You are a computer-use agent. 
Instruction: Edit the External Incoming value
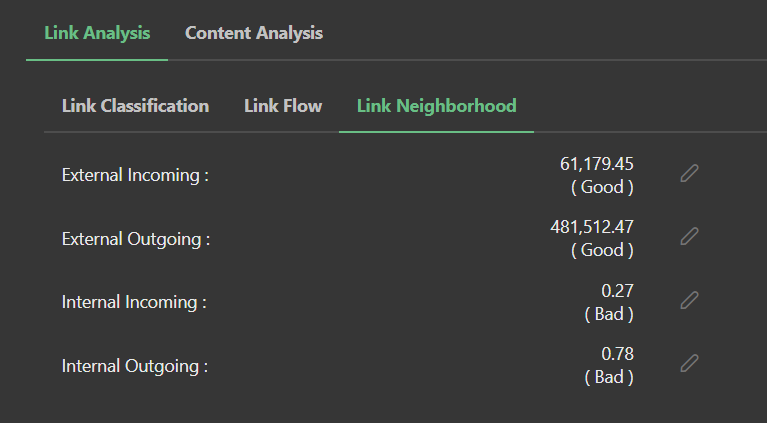click(x=689, y=173)
